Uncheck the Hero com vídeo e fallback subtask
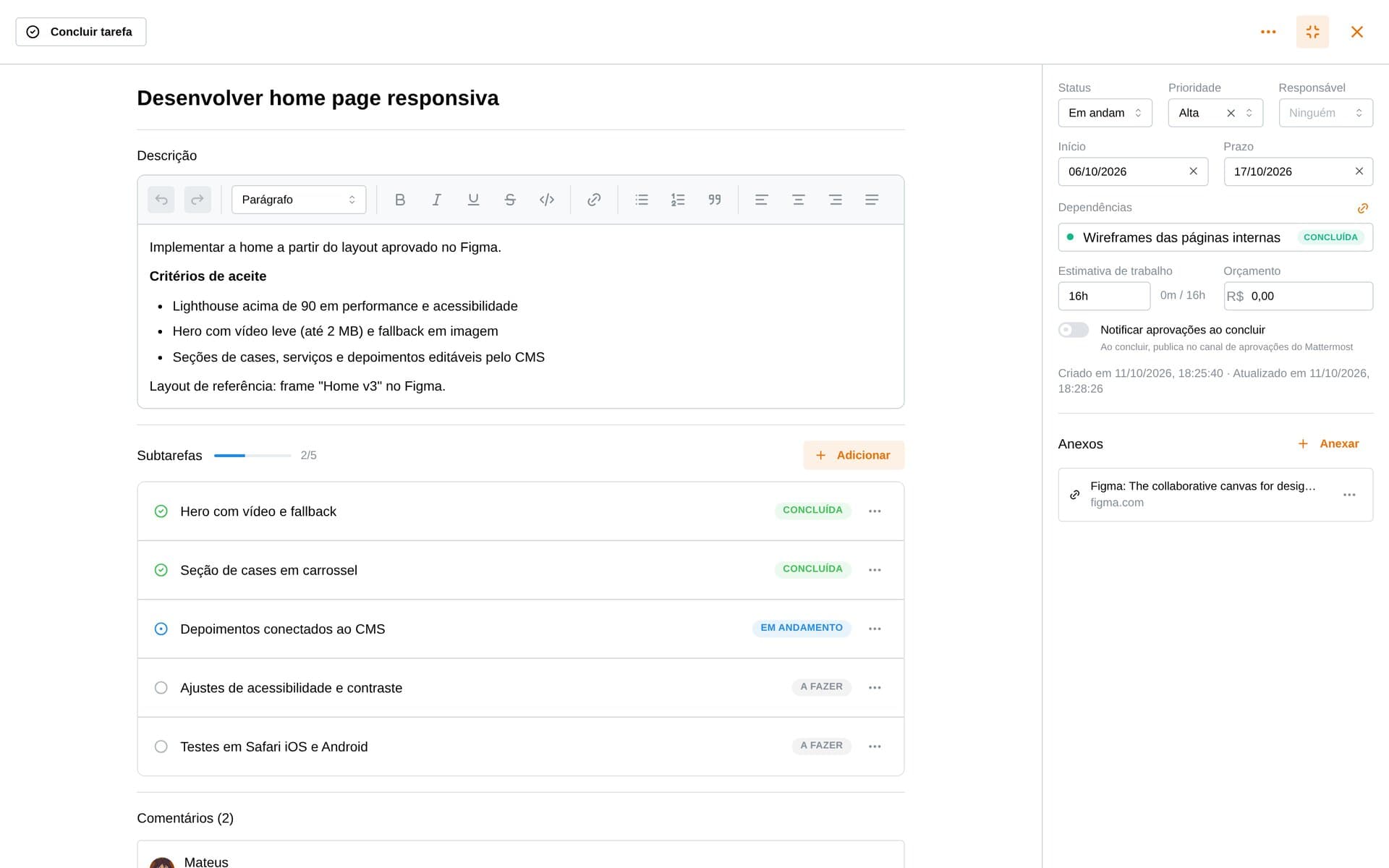Screen dimensions: 1389x868 [x=161, y=511]
